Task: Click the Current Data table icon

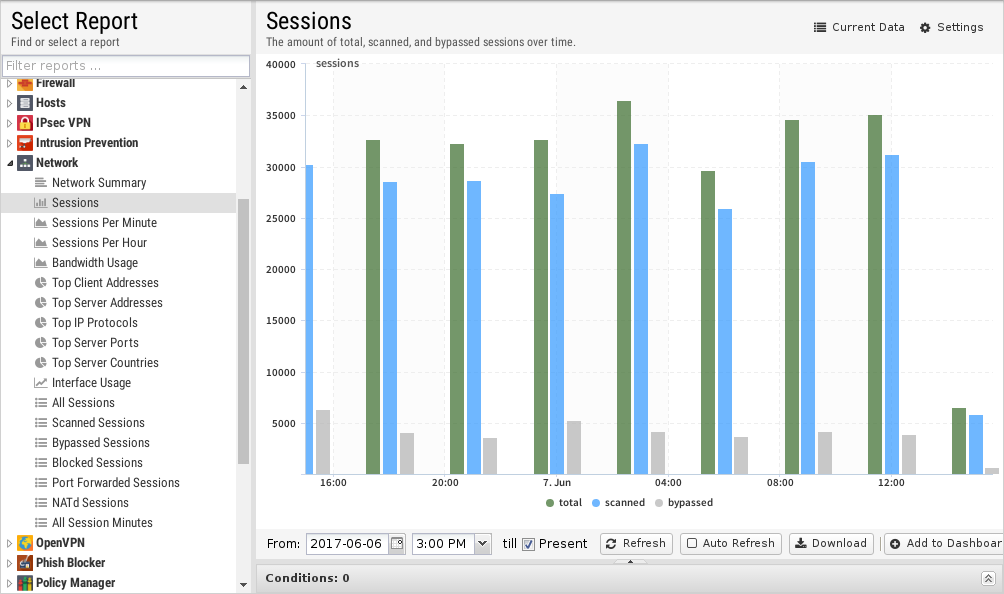Action: click(820, 28)
